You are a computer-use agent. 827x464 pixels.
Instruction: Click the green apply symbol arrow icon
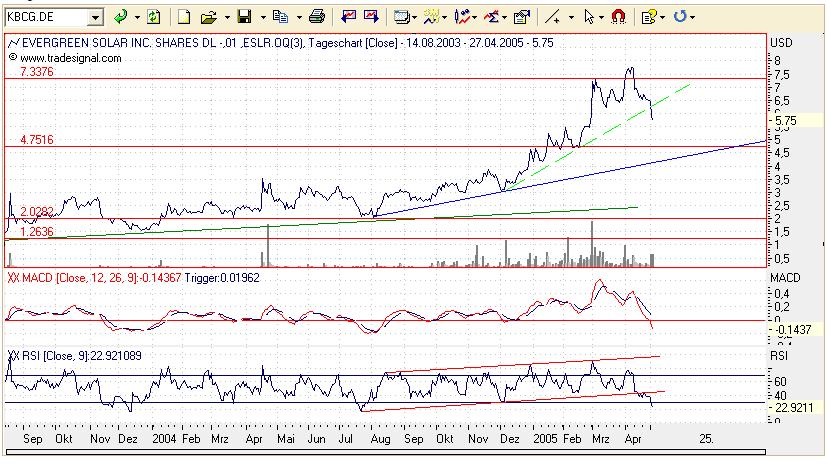pos(121,17)
